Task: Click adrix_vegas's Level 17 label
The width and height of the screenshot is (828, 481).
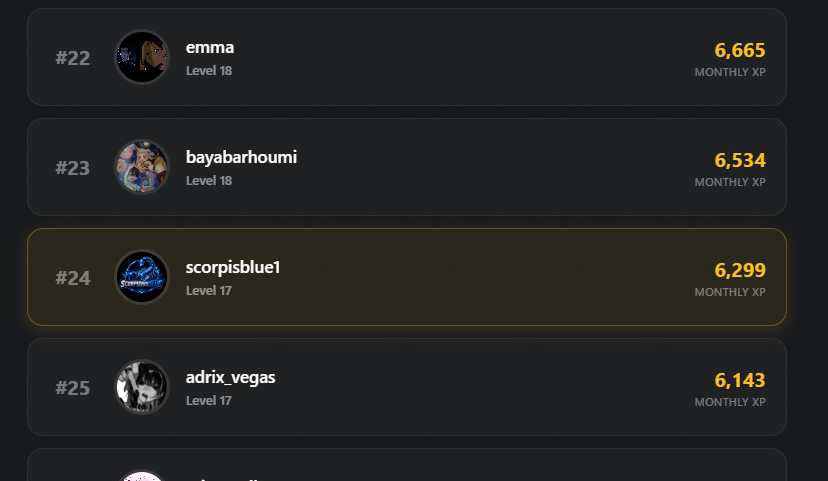Action: click(x=209, y=401)
